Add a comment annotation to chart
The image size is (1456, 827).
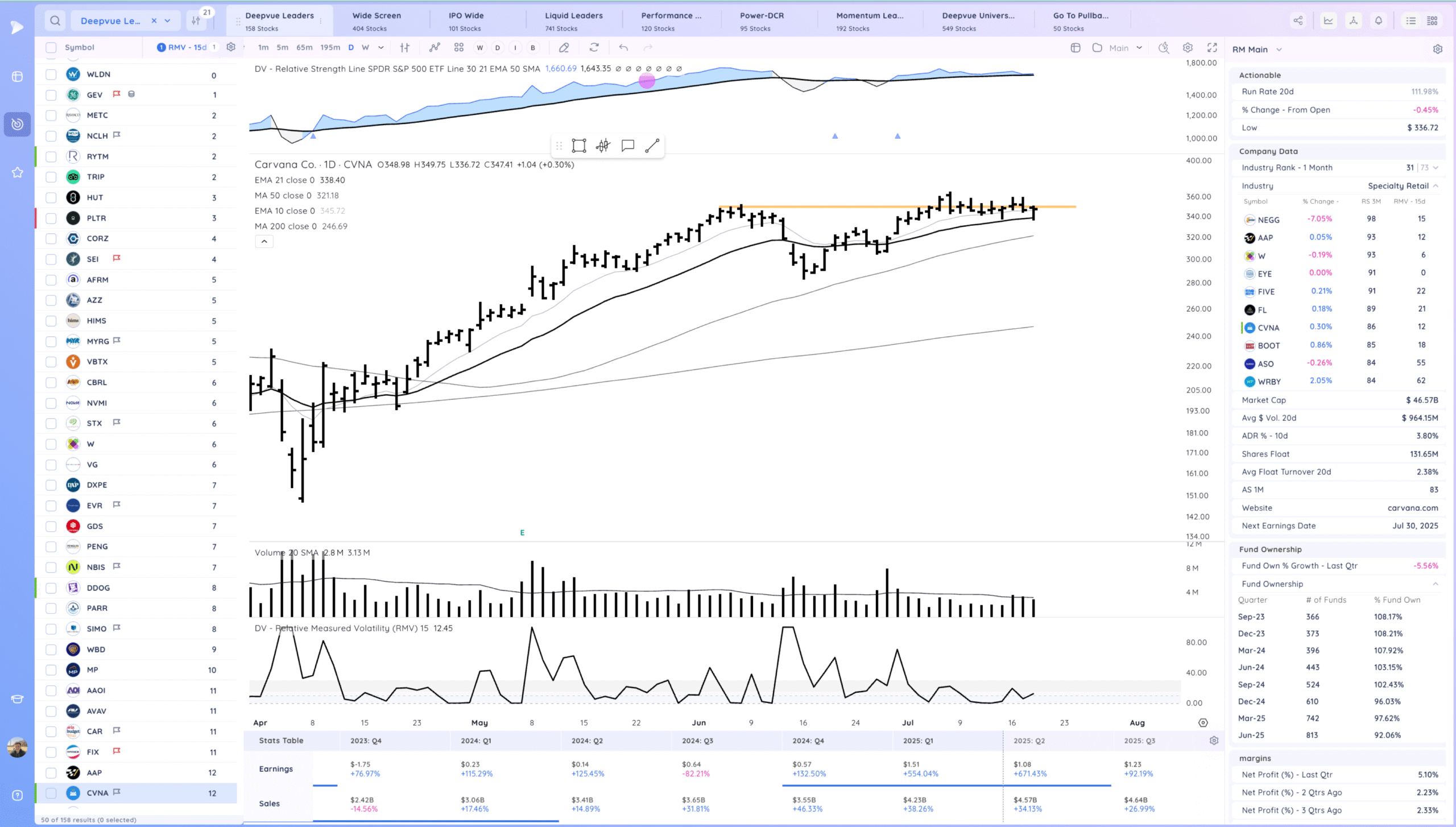pyautogui.click(x=628, y=146)
